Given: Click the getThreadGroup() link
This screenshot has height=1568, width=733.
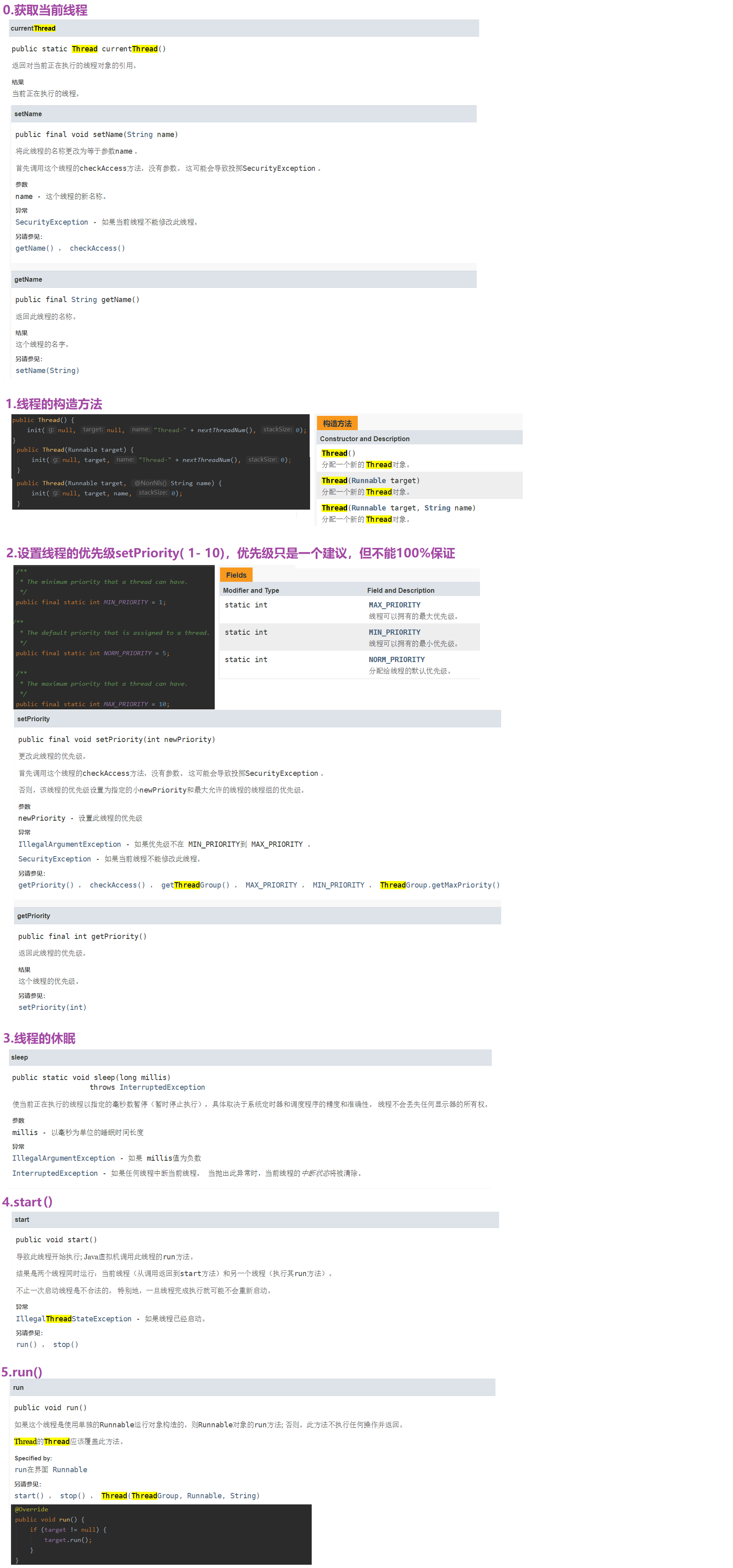Looking at the screenshot, I should tap(195, 886).
